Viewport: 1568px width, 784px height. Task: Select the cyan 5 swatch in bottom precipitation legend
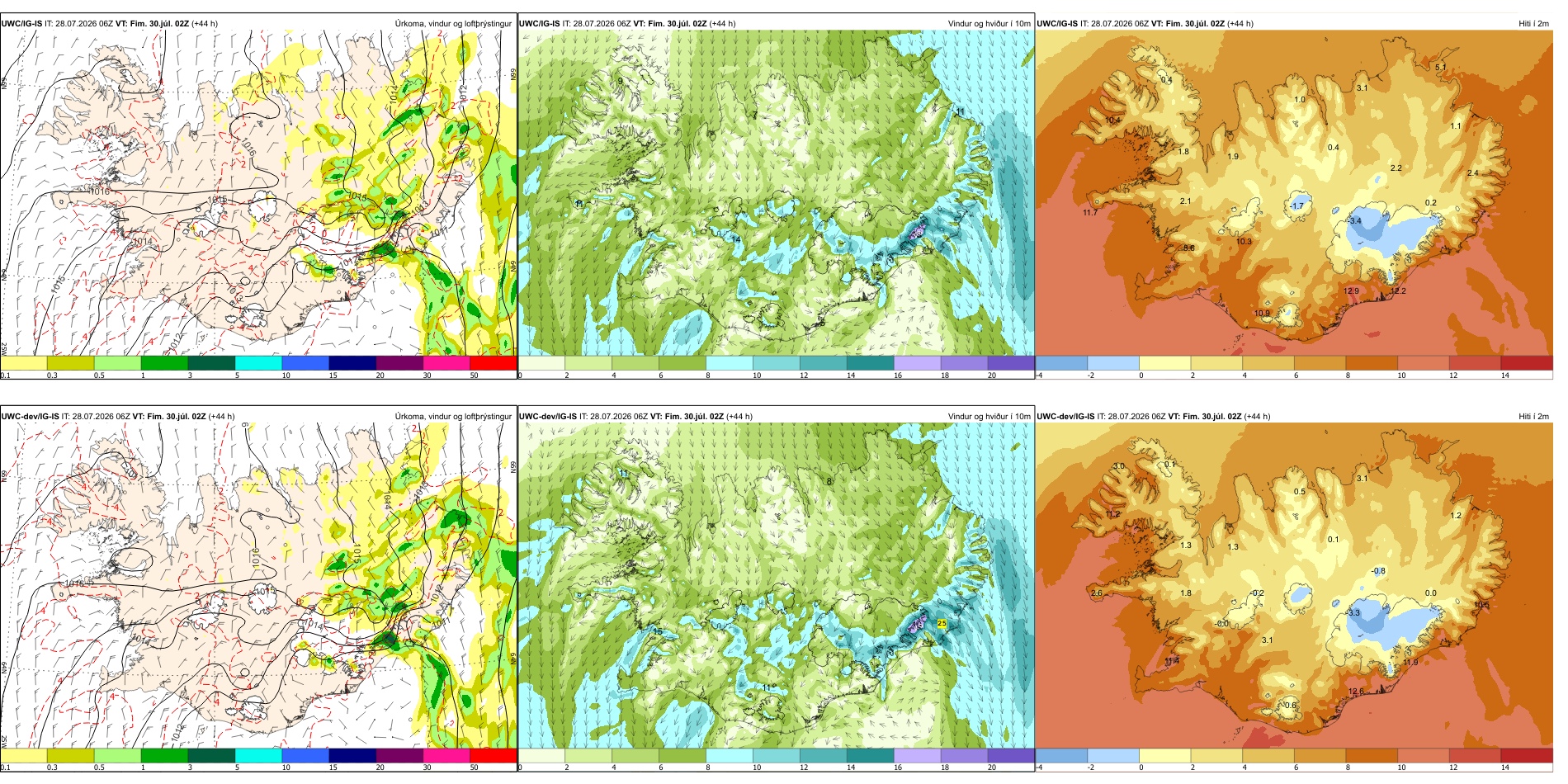(258, 755)
